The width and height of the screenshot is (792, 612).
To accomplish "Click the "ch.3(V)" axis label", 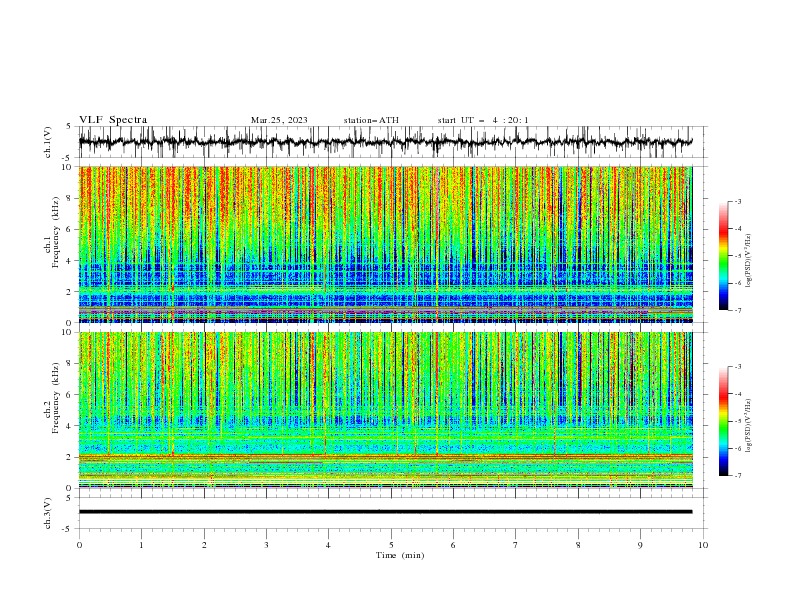I will click(48, 513).
